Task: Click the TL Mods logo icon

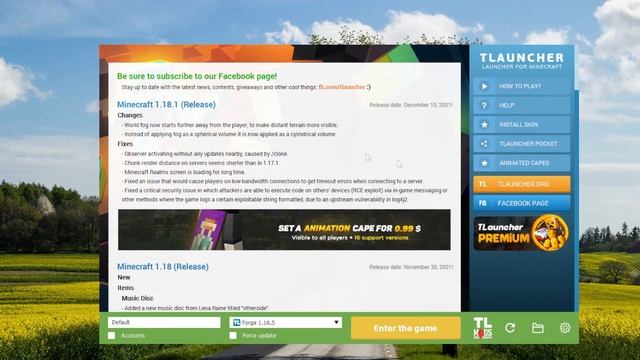Action: [482, 328]
